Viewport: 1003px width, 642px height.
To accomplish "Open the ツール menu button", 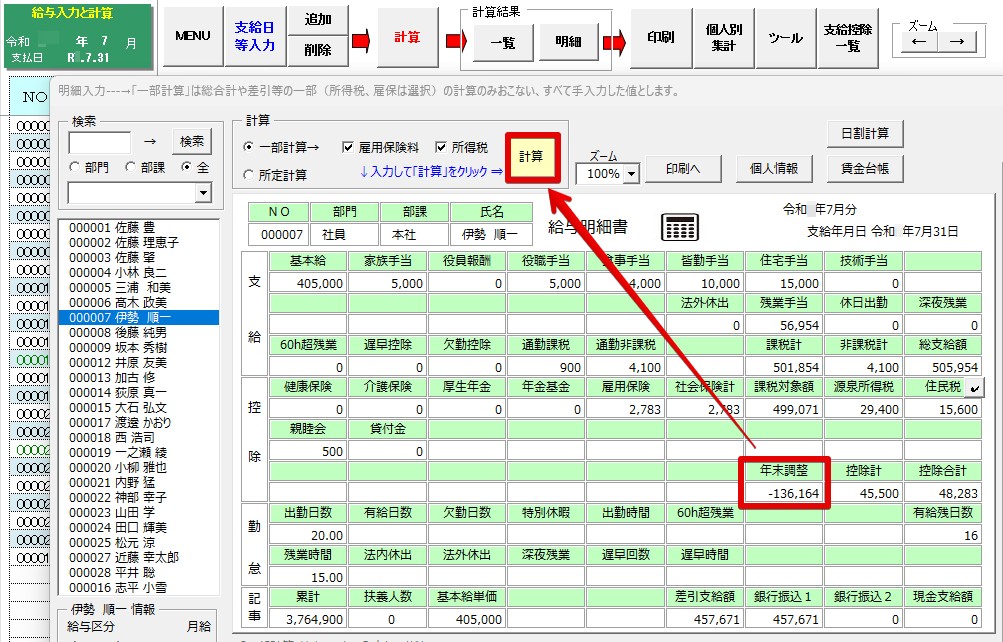I will pos(785,38).
